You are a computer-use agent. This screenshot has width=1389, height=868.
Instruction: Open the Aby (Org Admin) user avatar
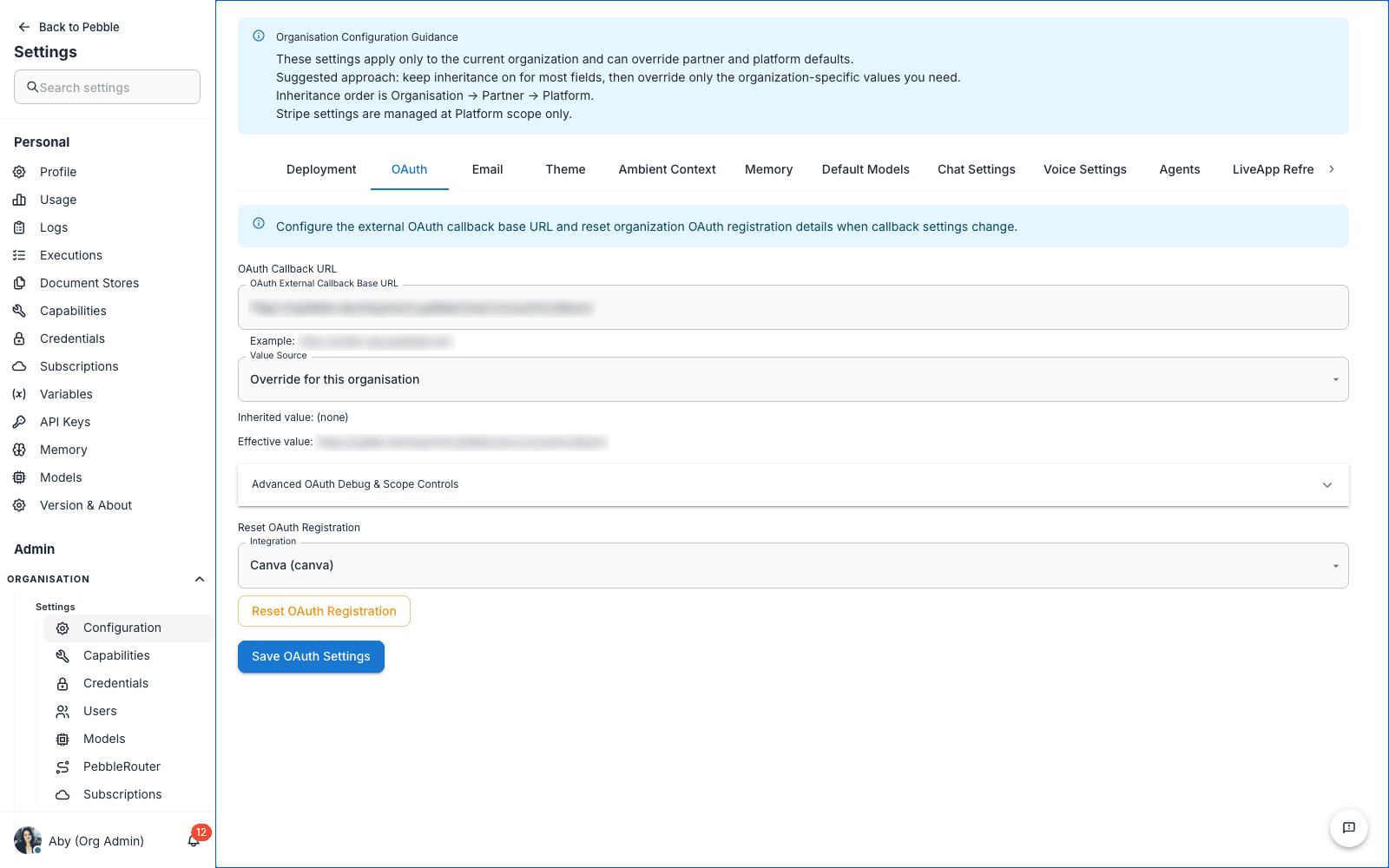pos(28,840)
